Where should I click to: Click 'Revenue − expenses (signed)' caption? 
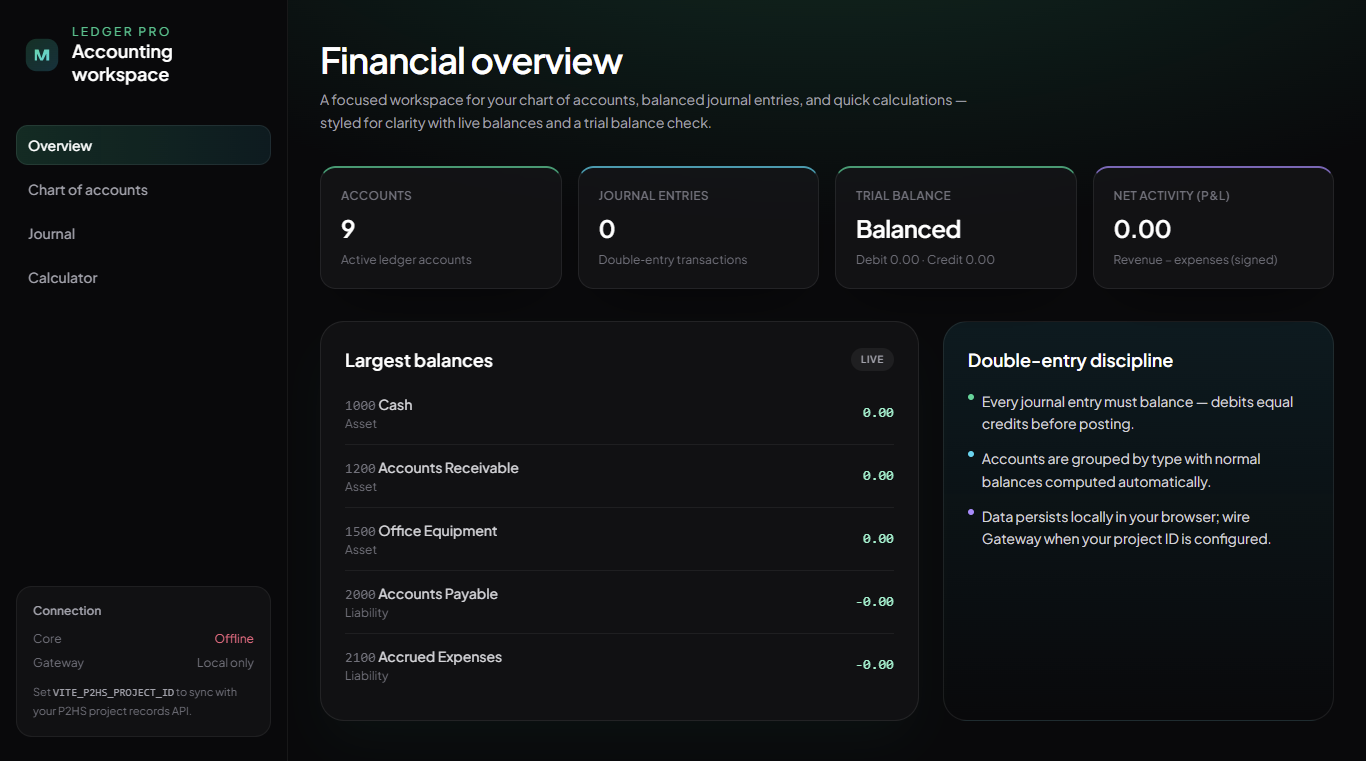[1195, 260]
